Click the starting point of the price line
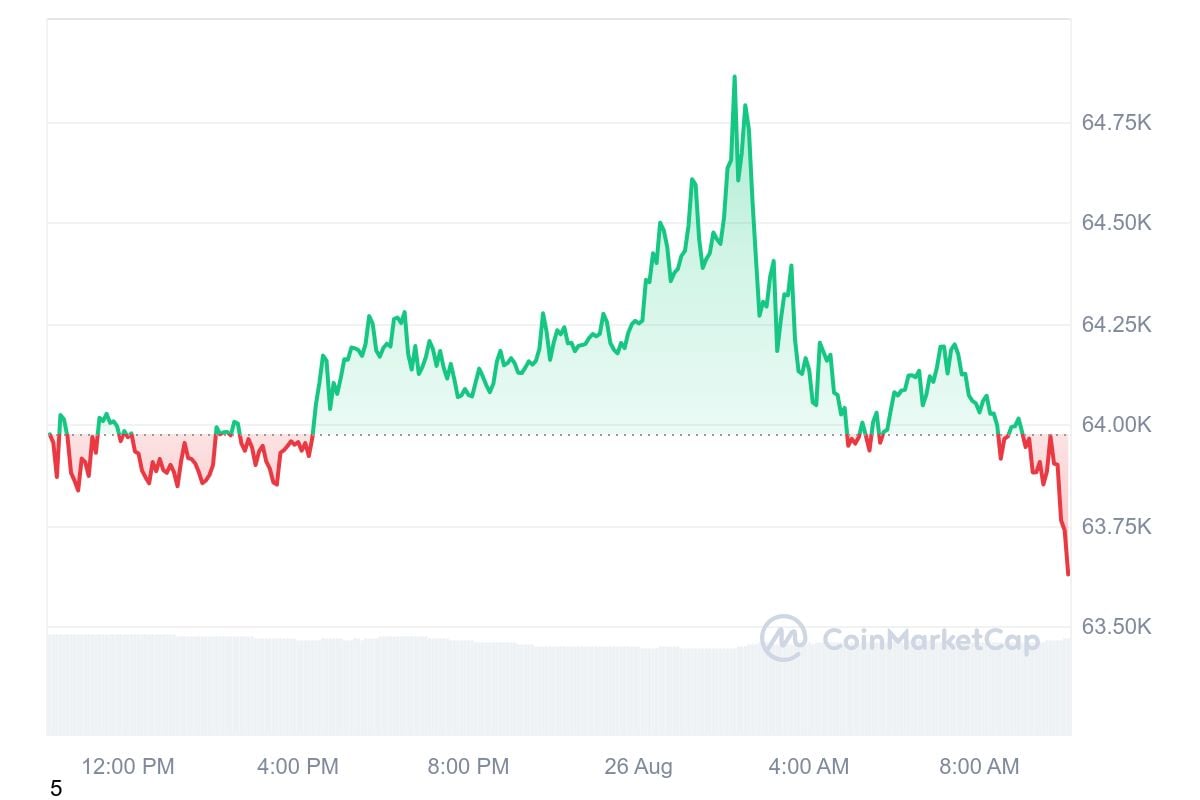 49,433
